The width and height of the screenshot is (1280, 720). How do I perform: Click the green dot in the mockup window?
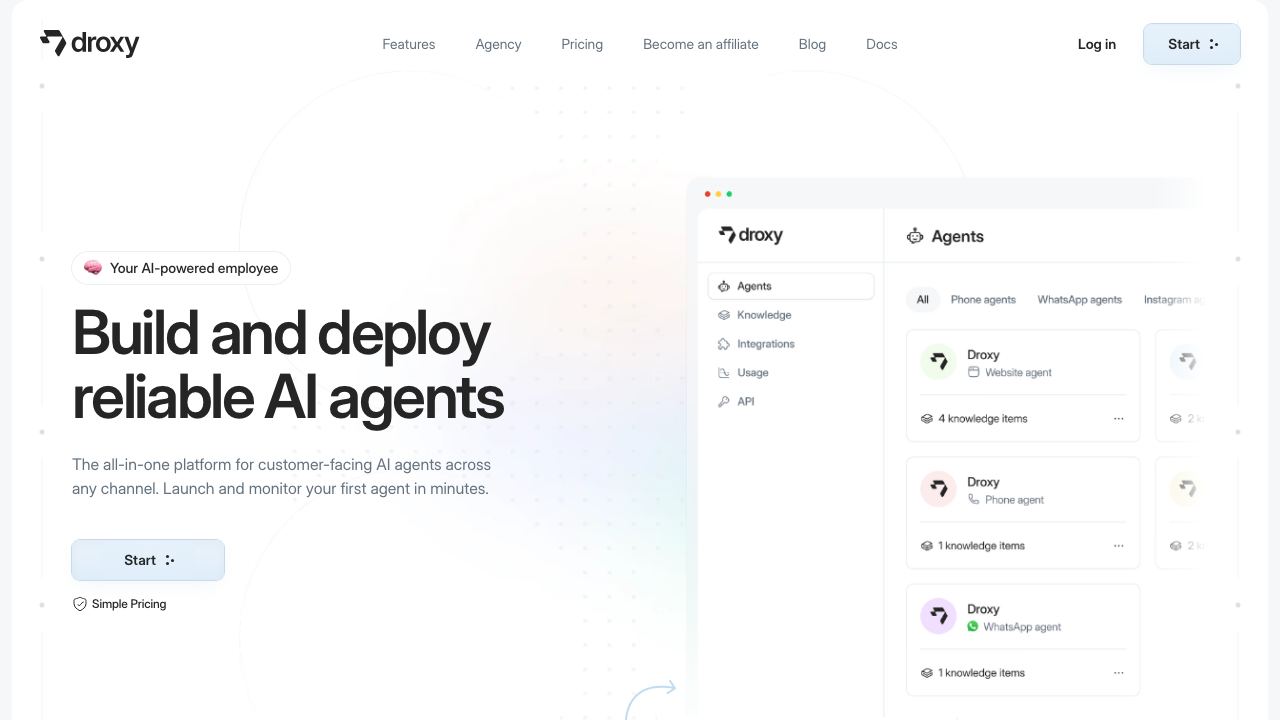(x=729, y=194)
